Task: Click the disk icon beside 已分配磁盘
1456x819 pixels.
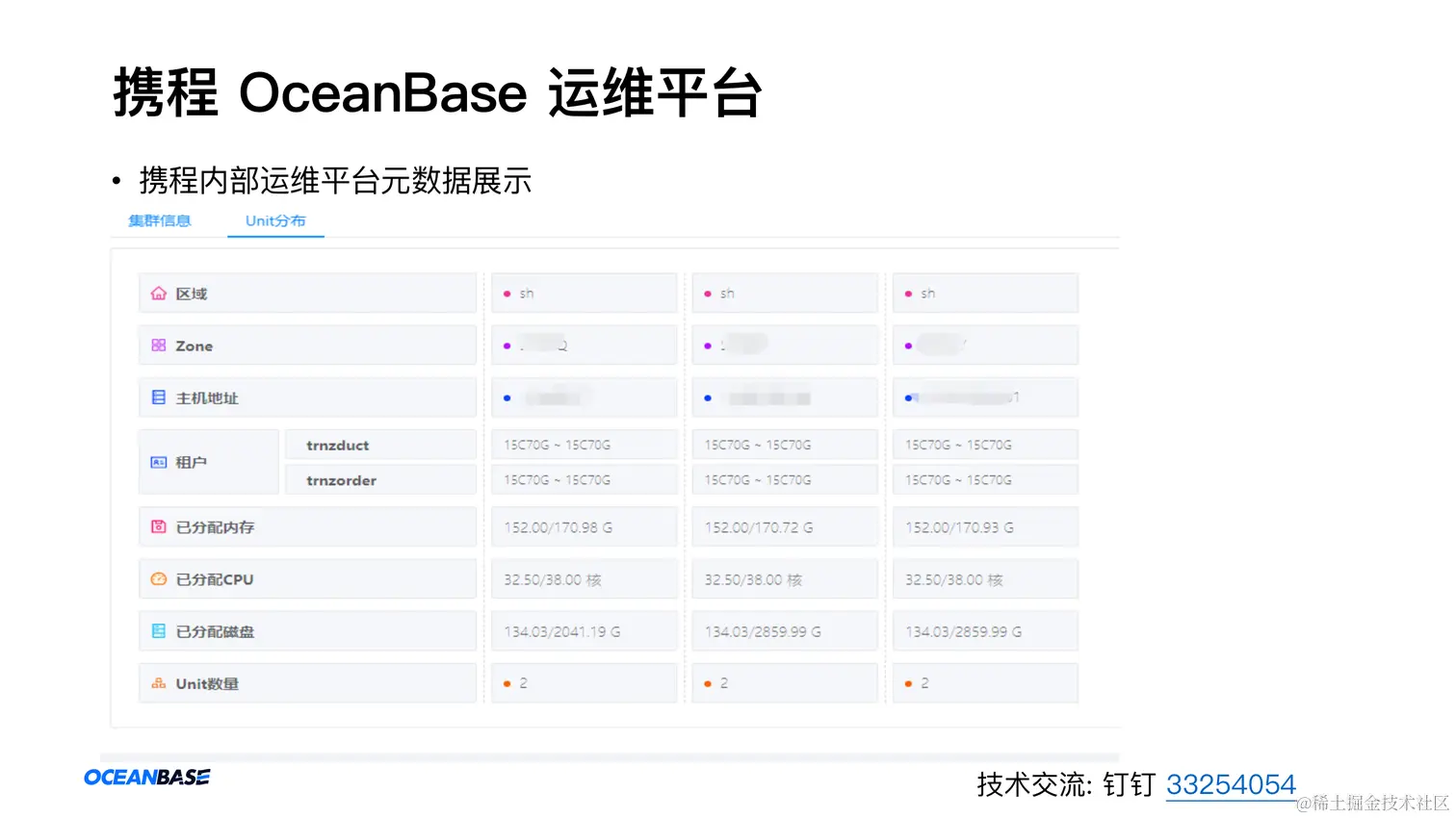Action: tap(159, 631)
